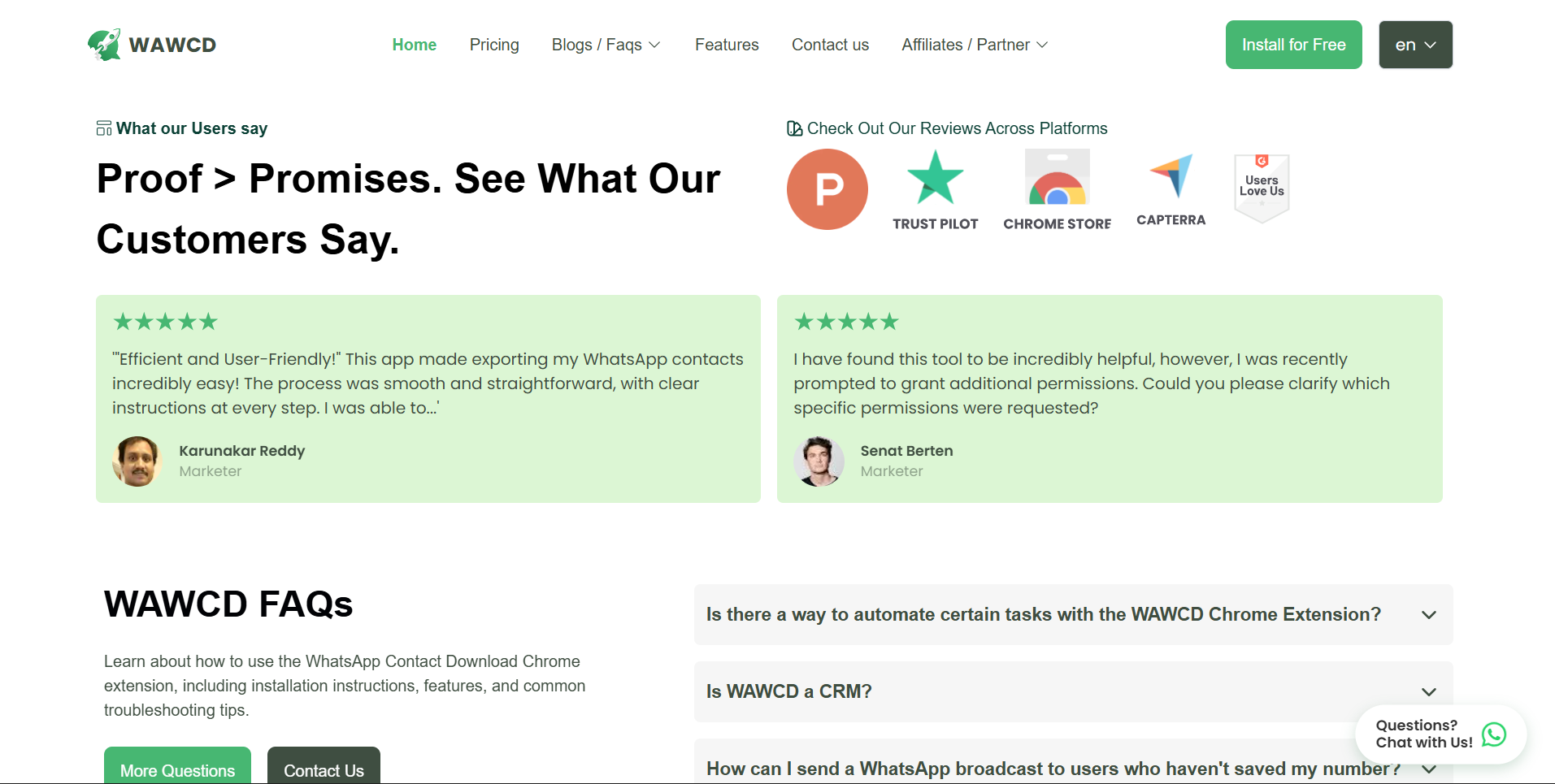1555x784 pixels.
Task: Open the Capterra review icon
Action: point(1171,175)
